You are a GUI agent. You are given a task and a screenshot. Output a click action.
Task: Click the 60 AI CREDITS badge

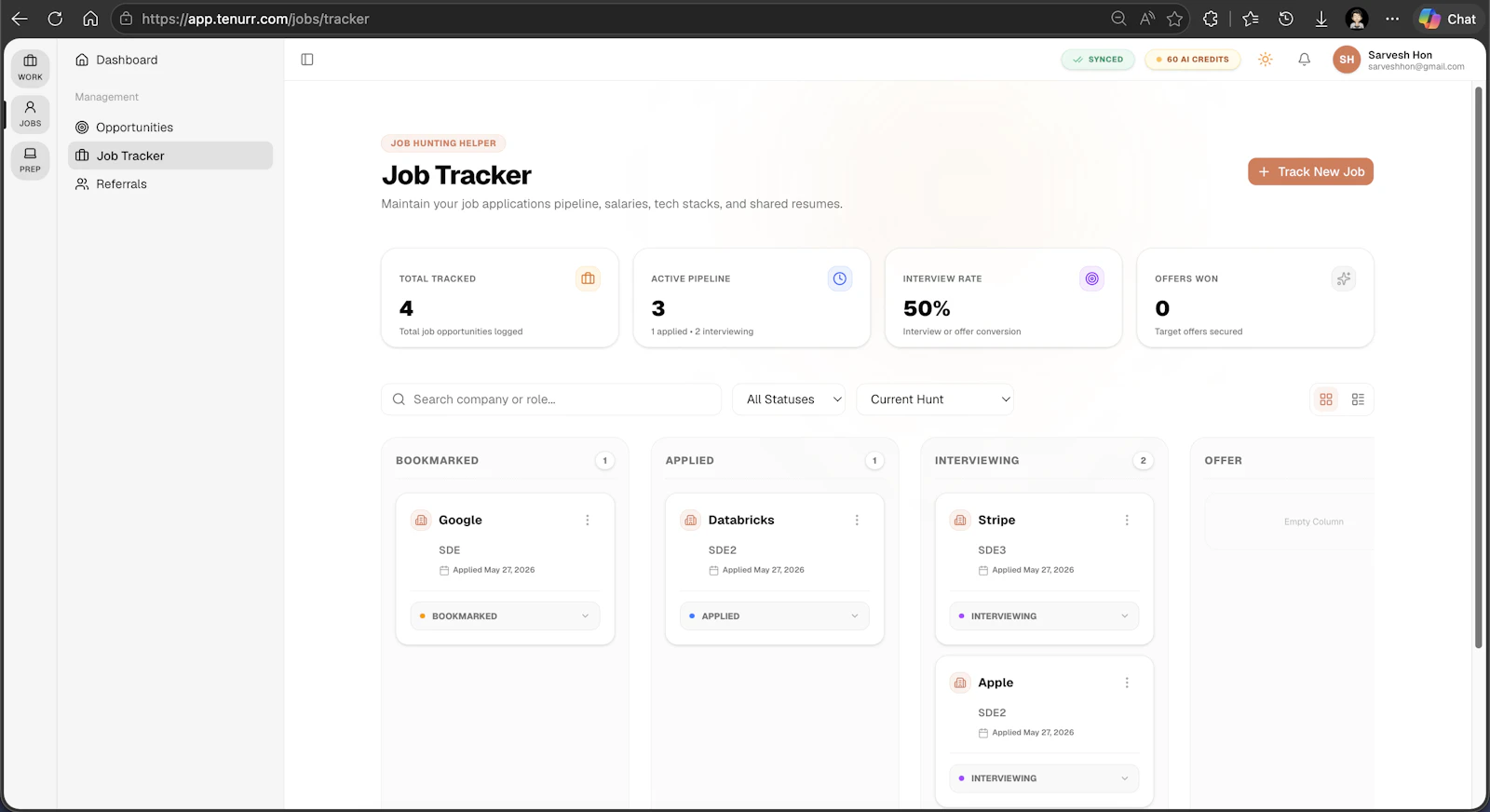pyautogui.click(x=1193, y=60)
